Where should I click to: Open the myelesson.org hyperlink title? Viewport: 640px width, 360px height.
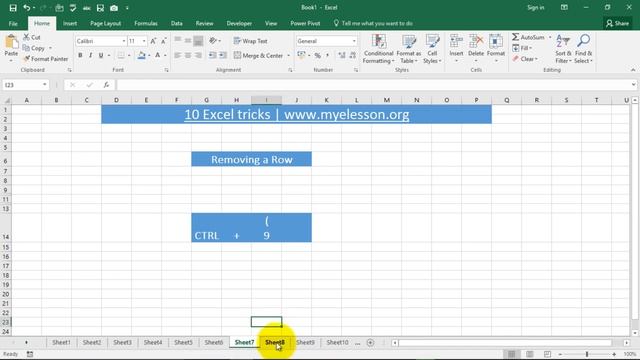tap(297, 115)
